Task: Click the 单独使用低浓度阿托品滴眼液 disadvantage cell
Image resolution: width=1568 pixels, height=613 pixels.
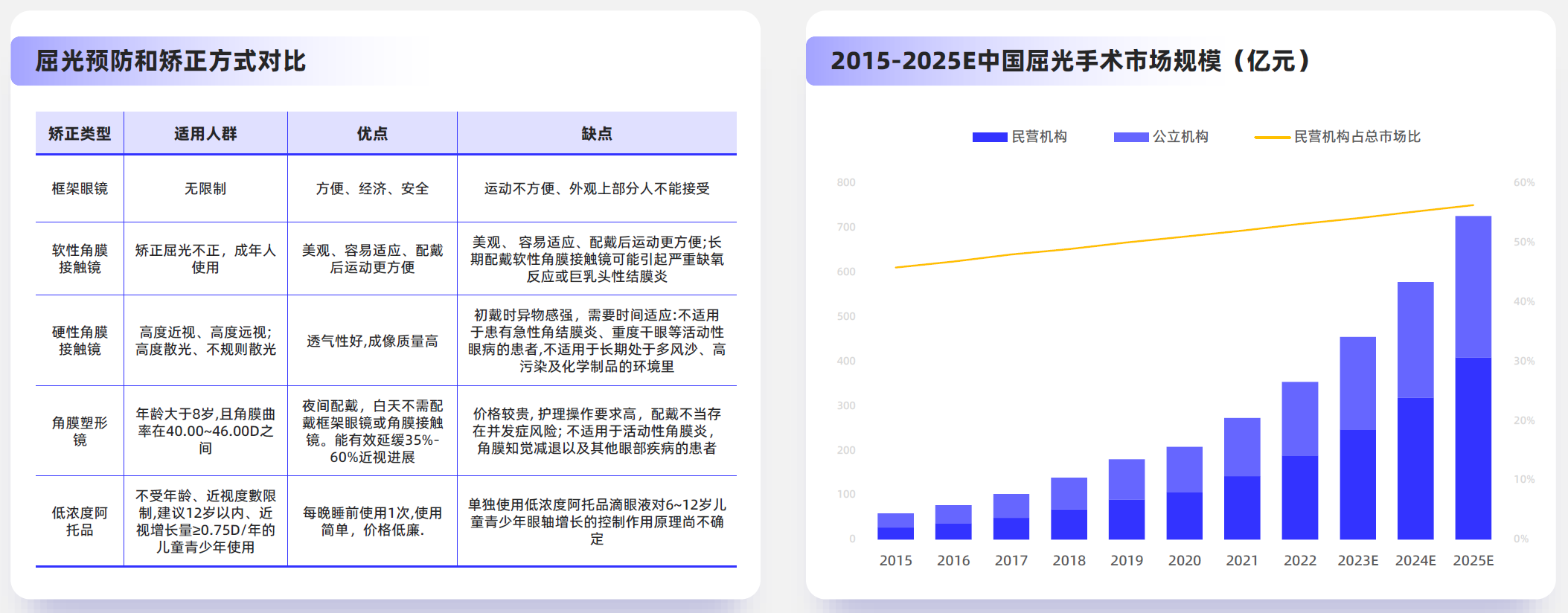Action: [597, 521]
